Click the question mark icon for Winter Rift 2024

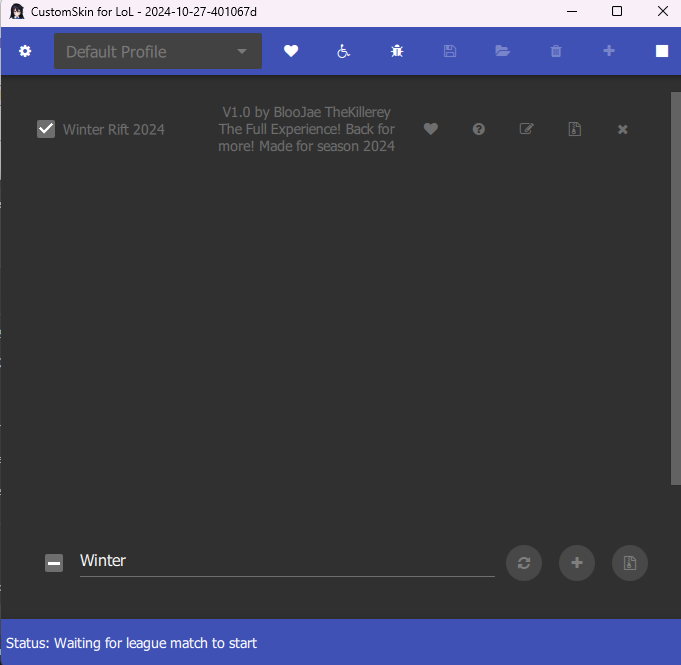click(x=479, y=129)
